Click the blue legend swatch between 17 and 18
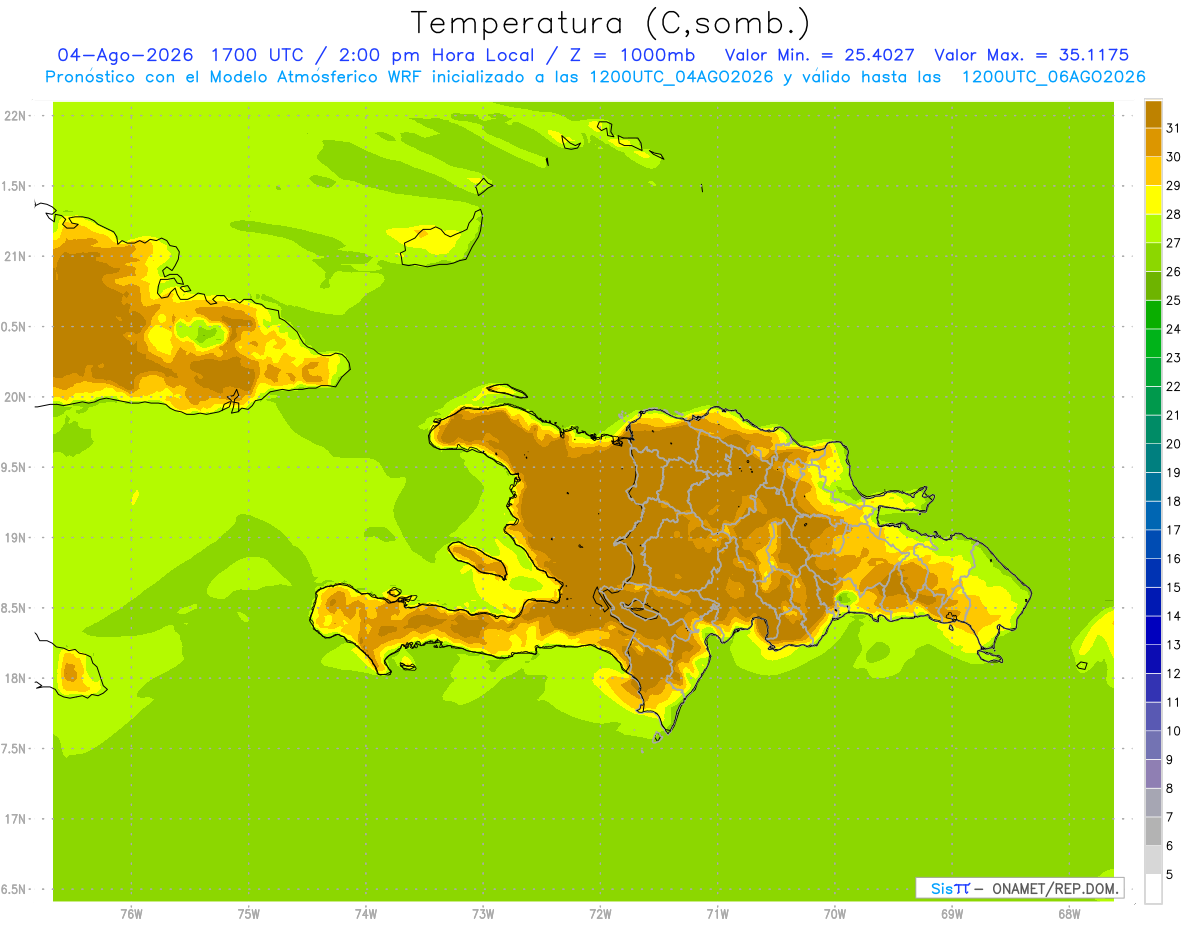Image resolution: width=1200 pixels, height=927 pixels. tap(1153, 515)
